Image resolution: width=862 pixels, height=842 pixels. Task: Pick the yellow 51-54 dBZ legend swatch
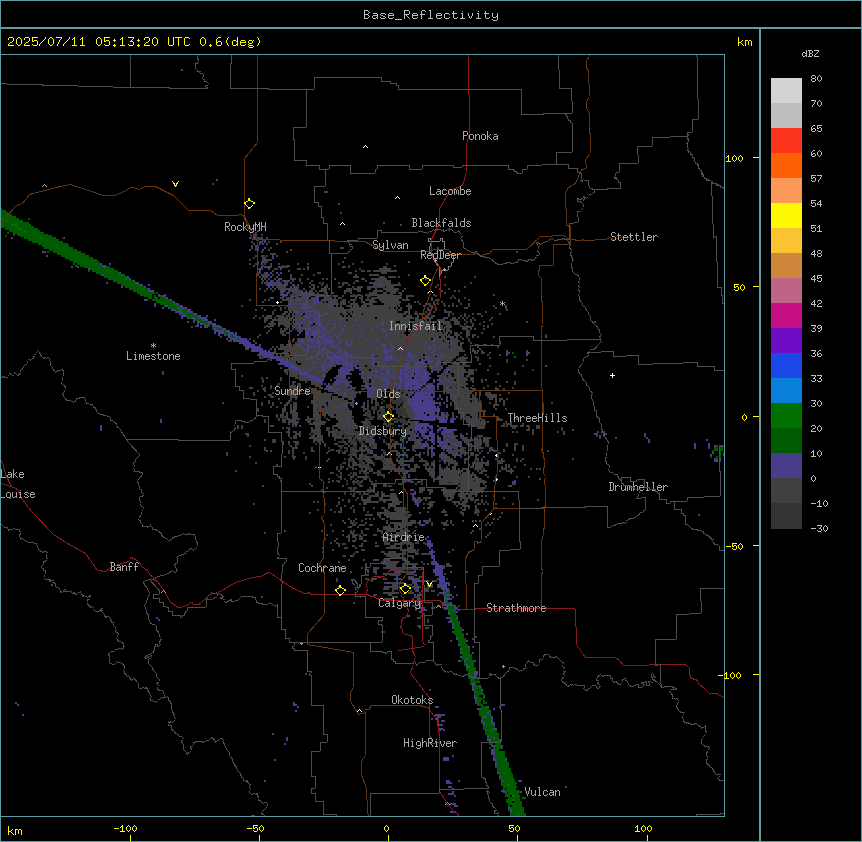coord(786,215)
